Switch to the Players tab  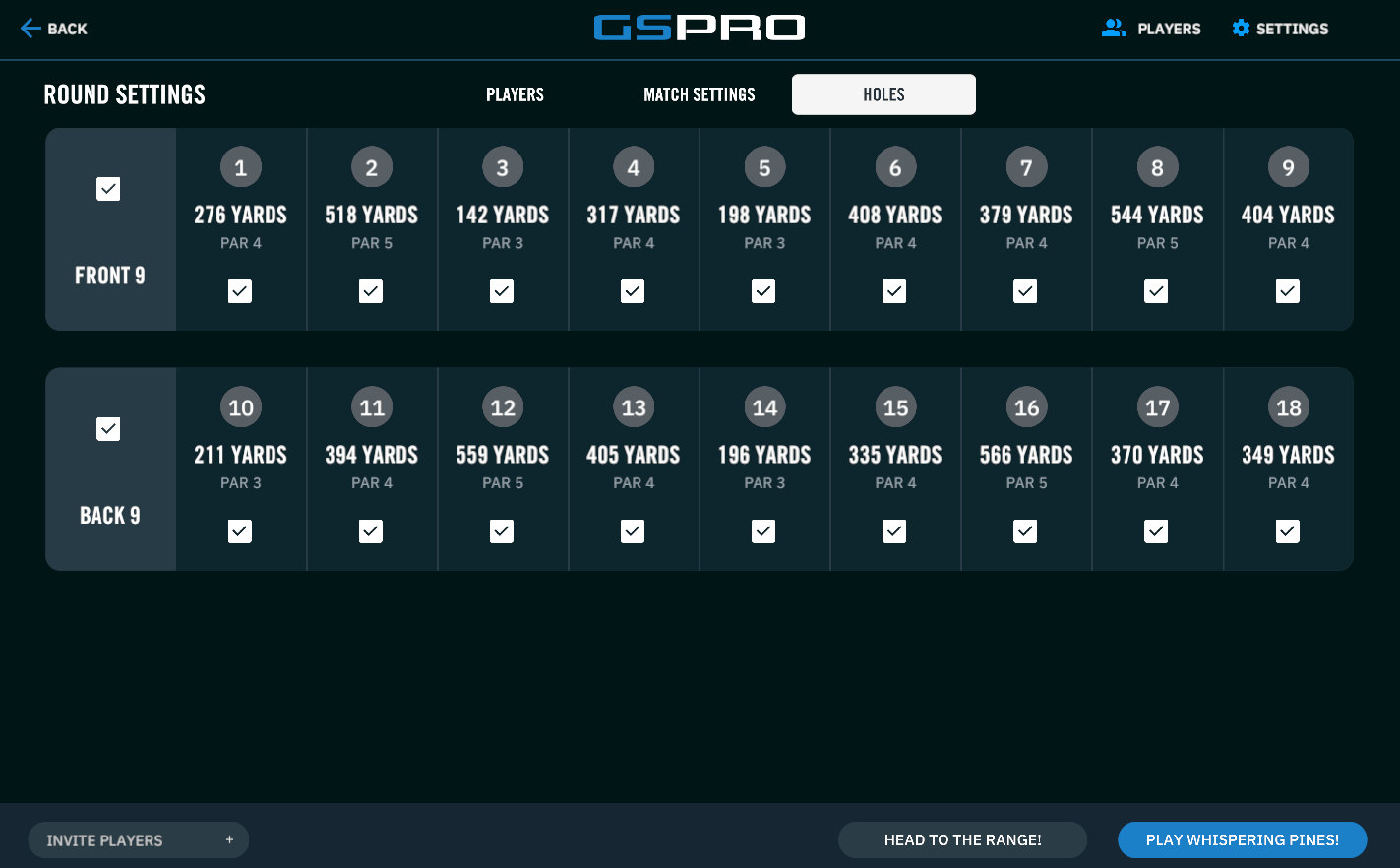pyautogui.click(x=515, y=94)
